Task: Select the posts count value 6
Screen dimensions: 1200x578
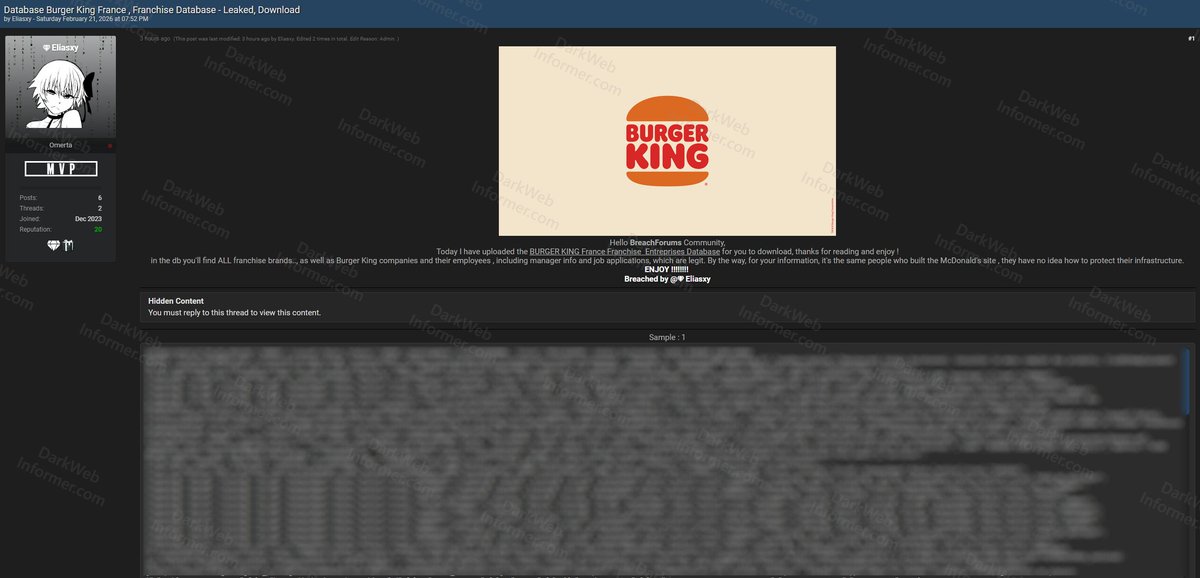Action: [100, 198]
